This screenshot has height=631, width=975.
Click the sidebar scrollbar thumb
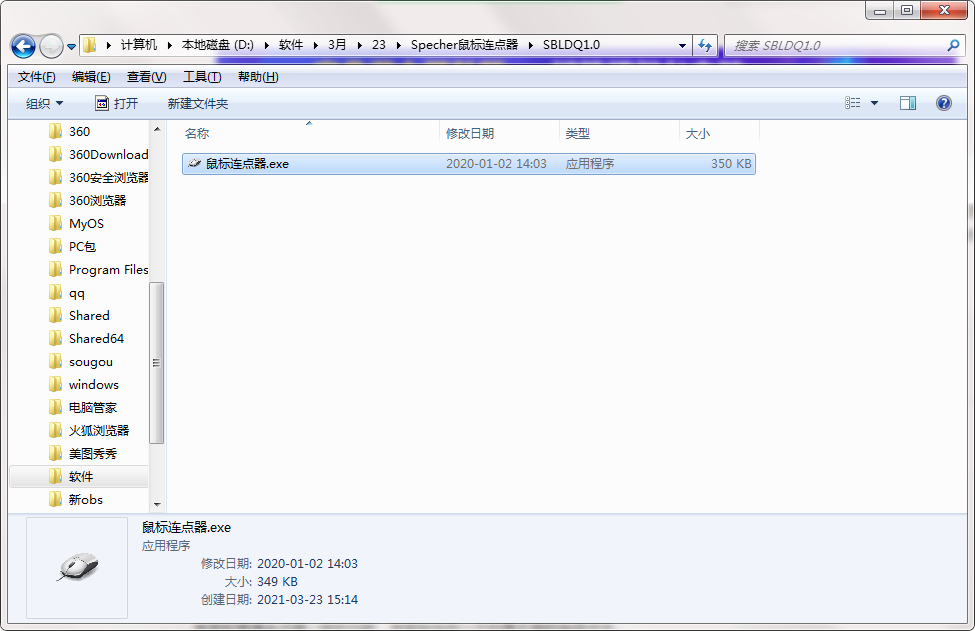point(157,363)
